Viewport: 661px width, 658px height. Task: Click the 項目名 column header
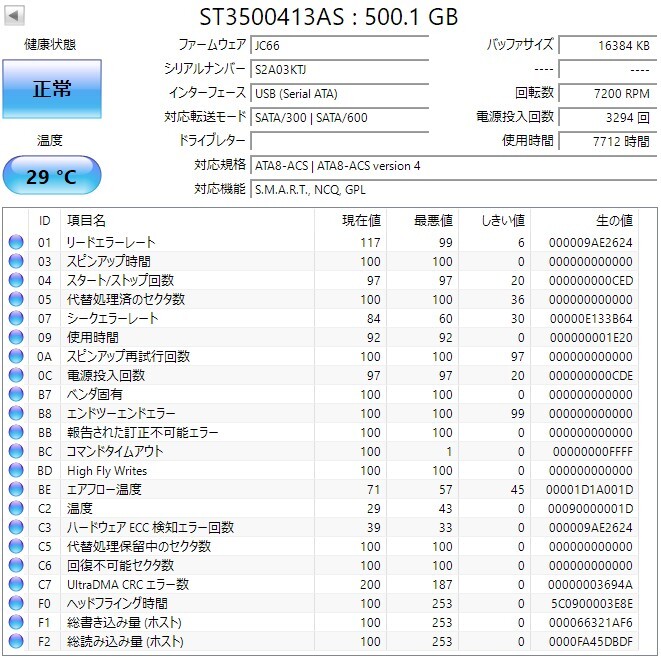[187, 220]
